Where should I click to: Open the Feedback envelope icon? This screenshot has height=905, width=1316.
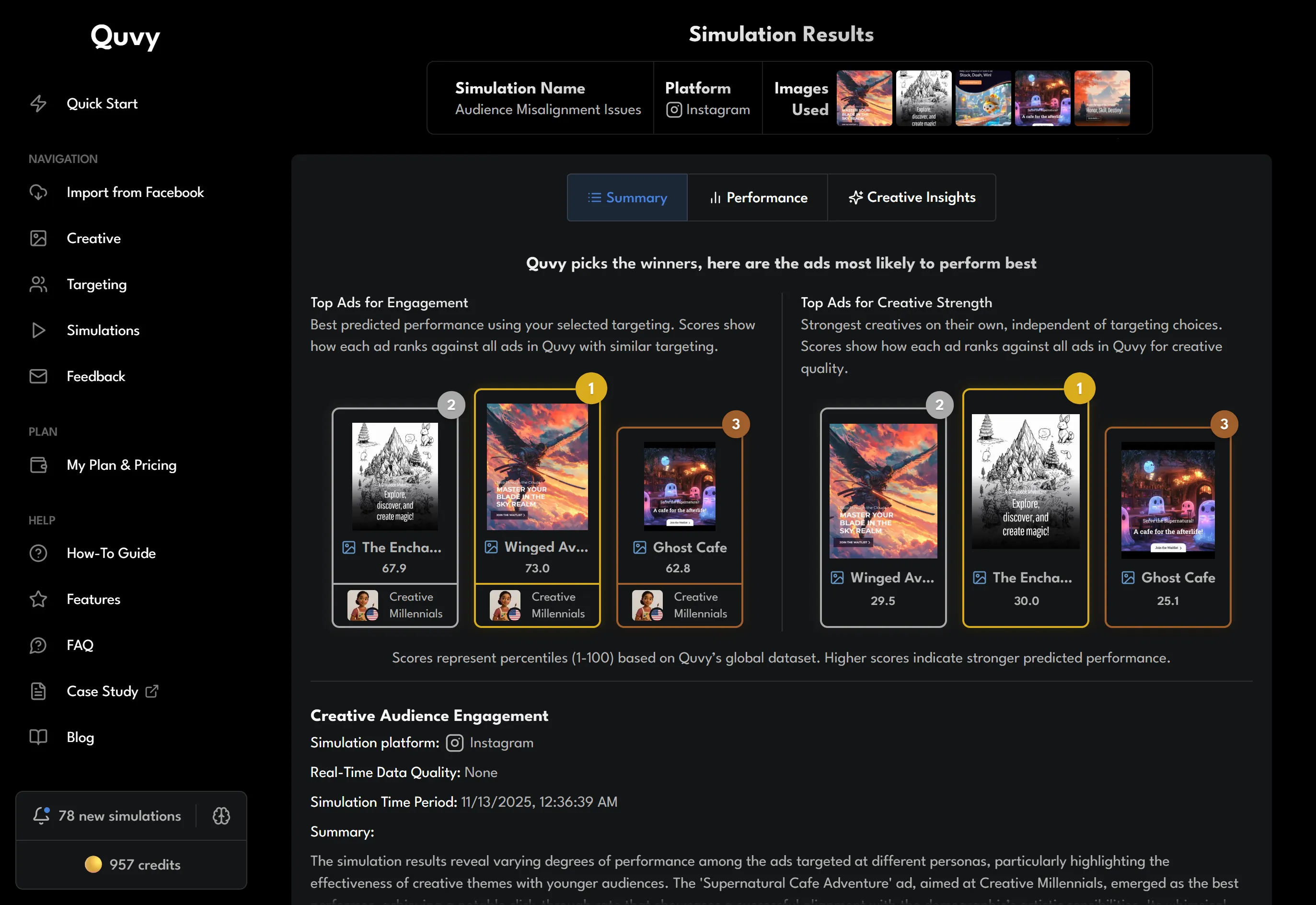pos(38,376)
